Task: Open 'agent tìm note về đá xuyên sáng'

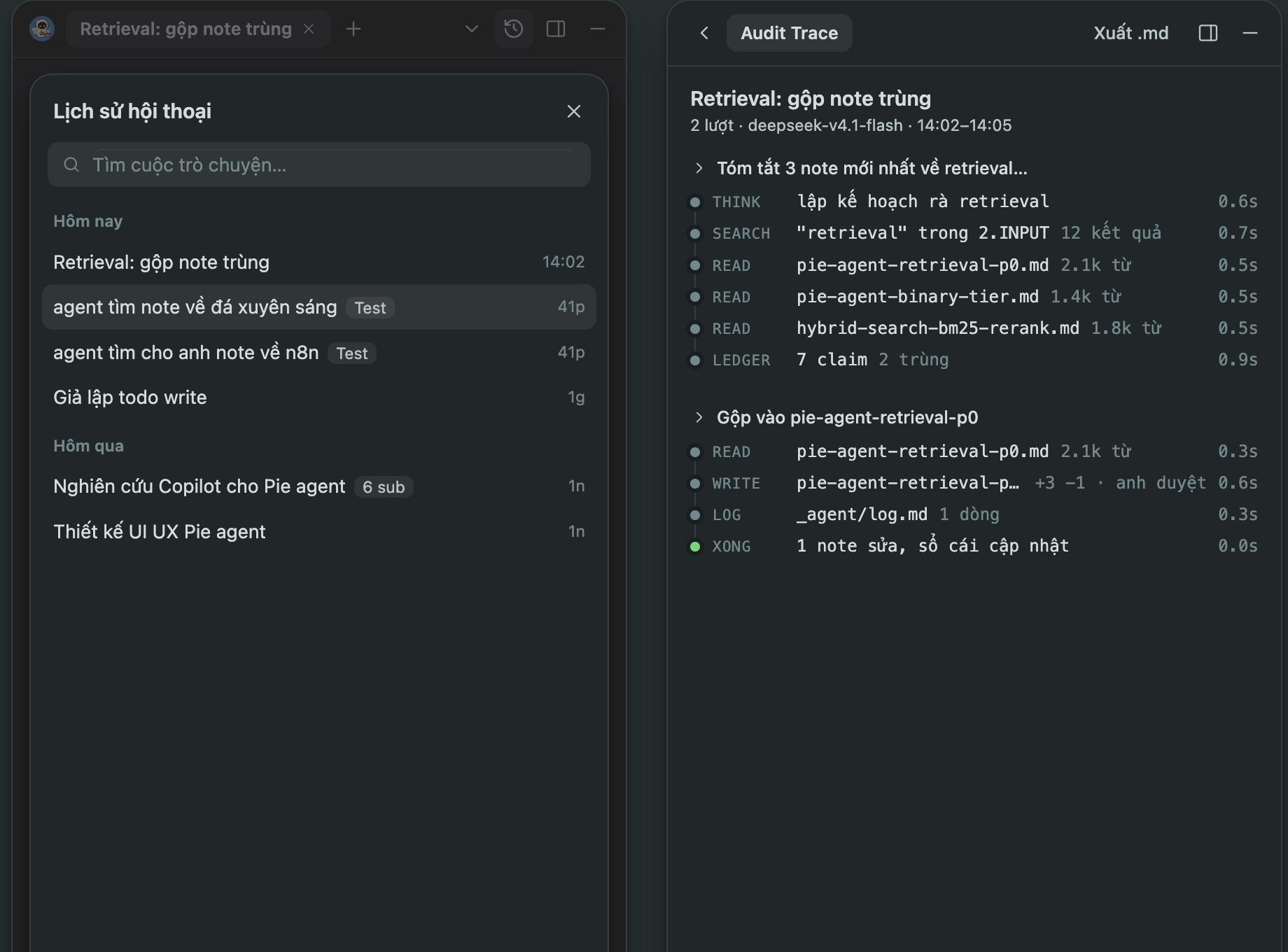Action: pos(319,307)
